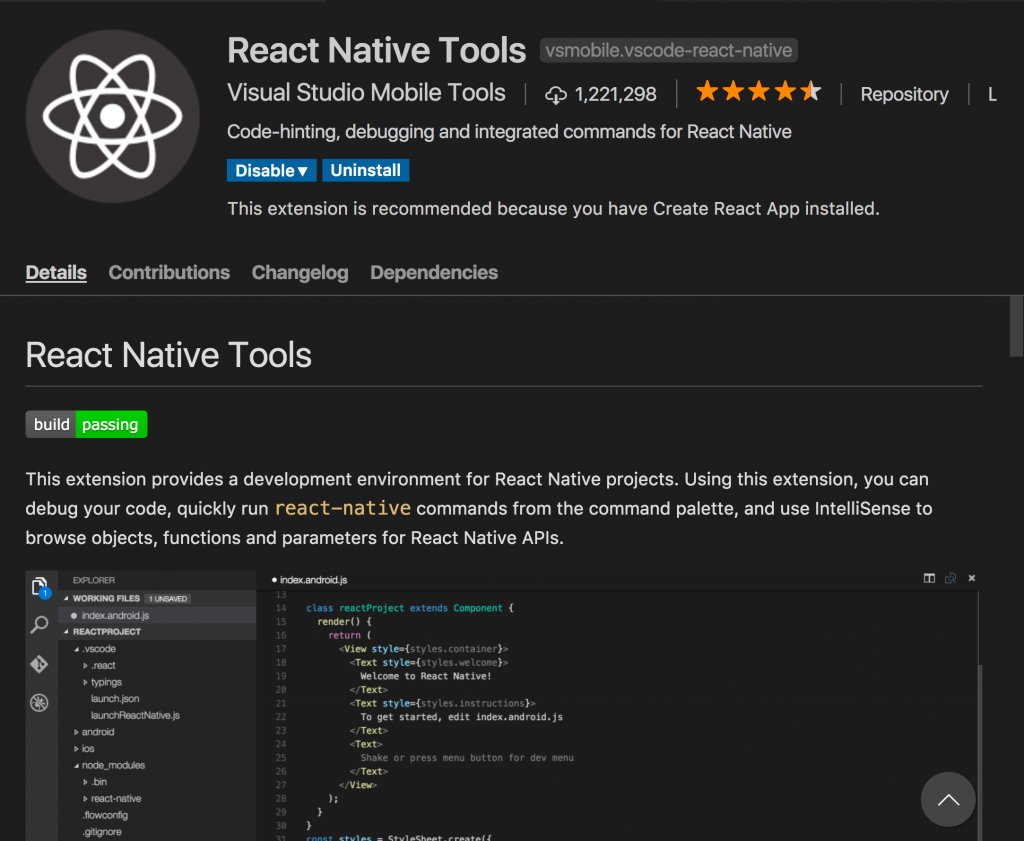Click the Explorer files icon in screenshot
1024x841 pixels.
40,587
